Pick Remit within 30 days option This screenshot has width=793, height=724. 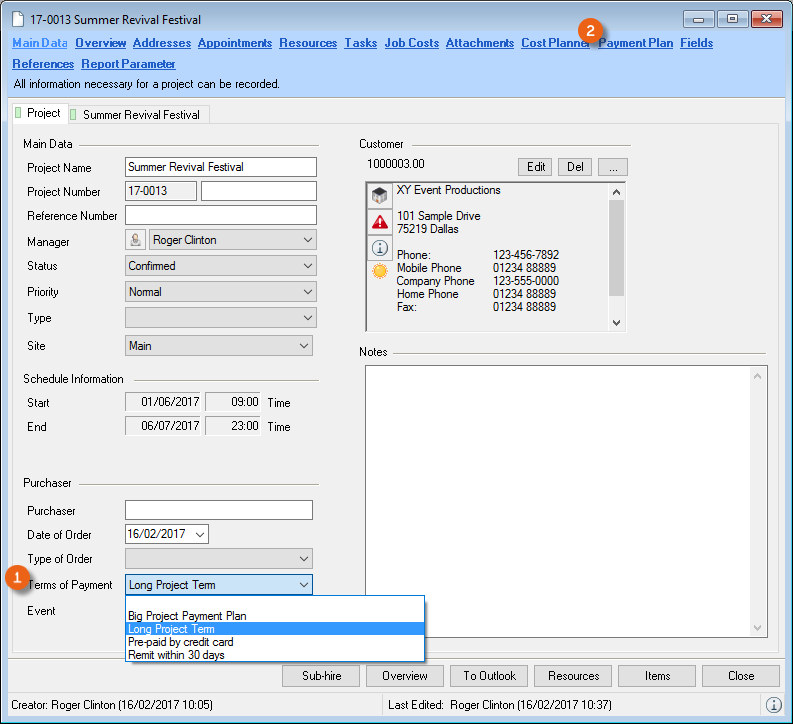(176, 655)
